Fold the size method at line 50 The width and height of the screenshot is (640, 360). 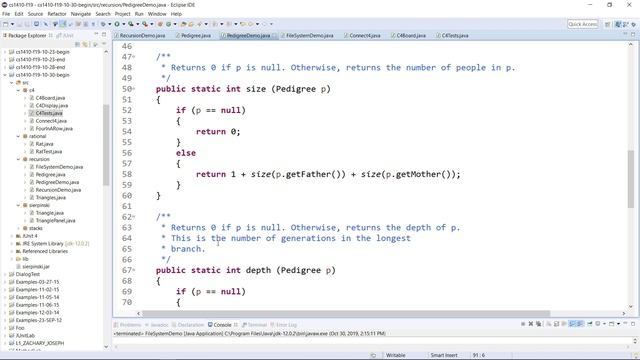coord(134,89)
